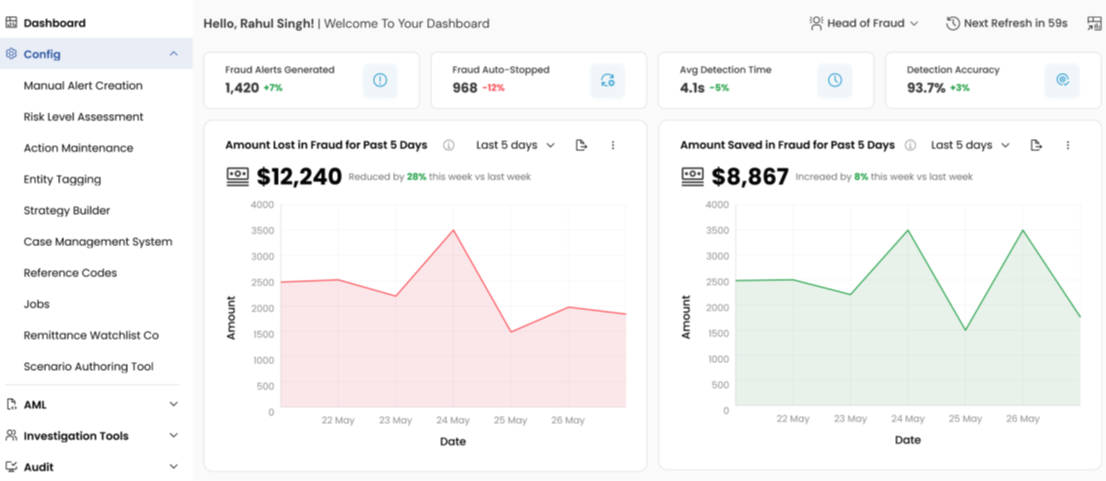The image size is (1106, 481).
Task: Click Amount Saved in Fraud chart title
Action: click(787, 145)
